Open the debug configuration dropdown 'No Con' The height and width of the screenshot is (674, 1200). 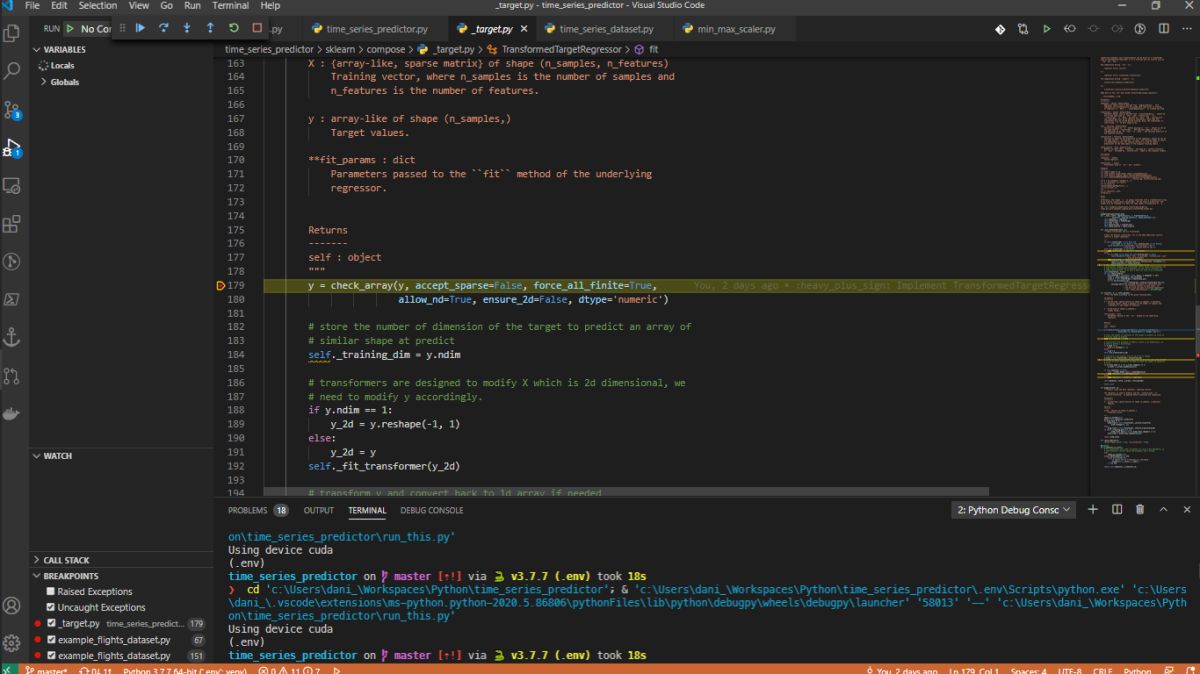(95, 29)
